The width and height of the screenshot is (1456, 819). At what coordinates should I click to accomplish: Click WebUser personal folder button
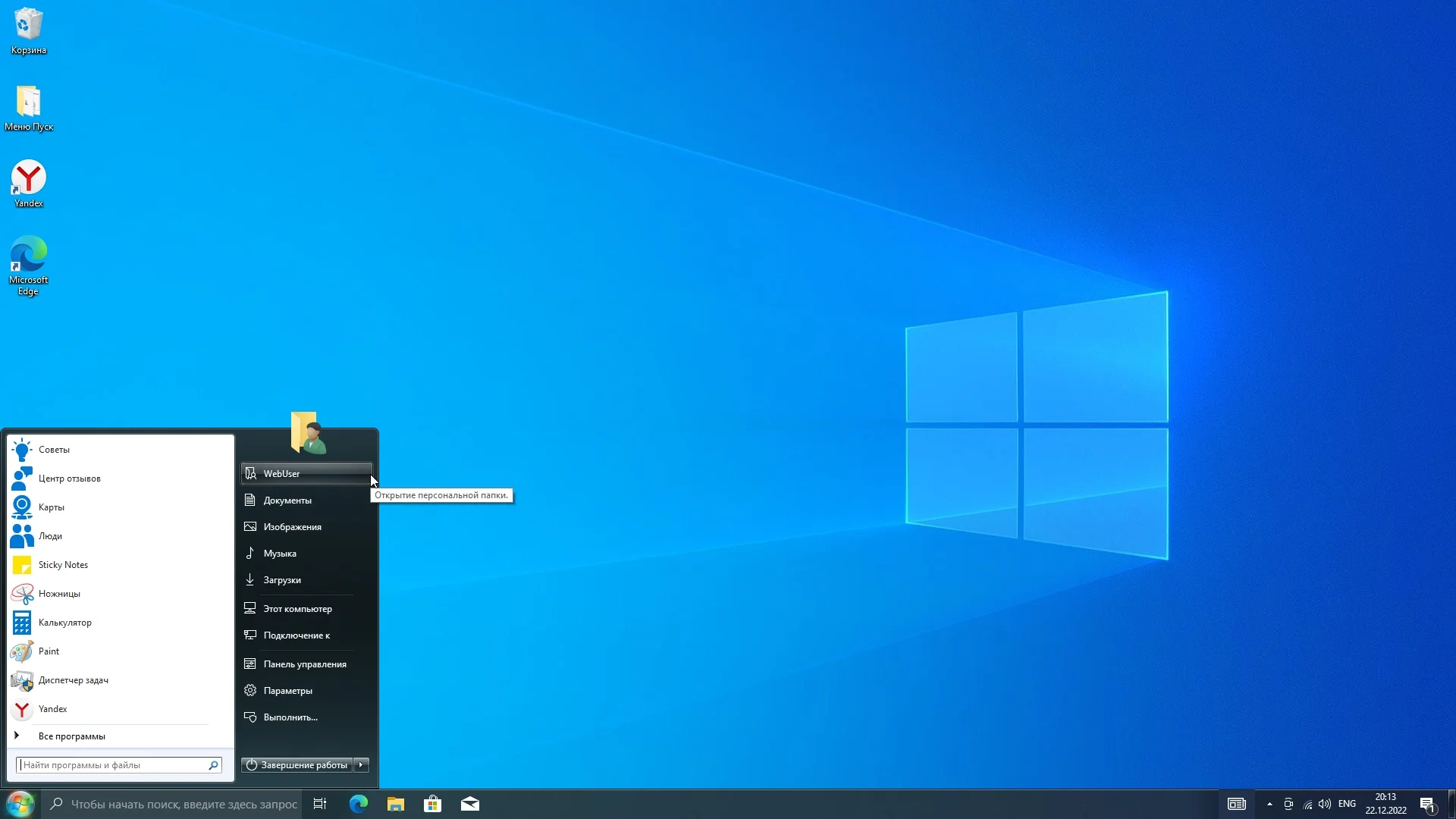306,473
